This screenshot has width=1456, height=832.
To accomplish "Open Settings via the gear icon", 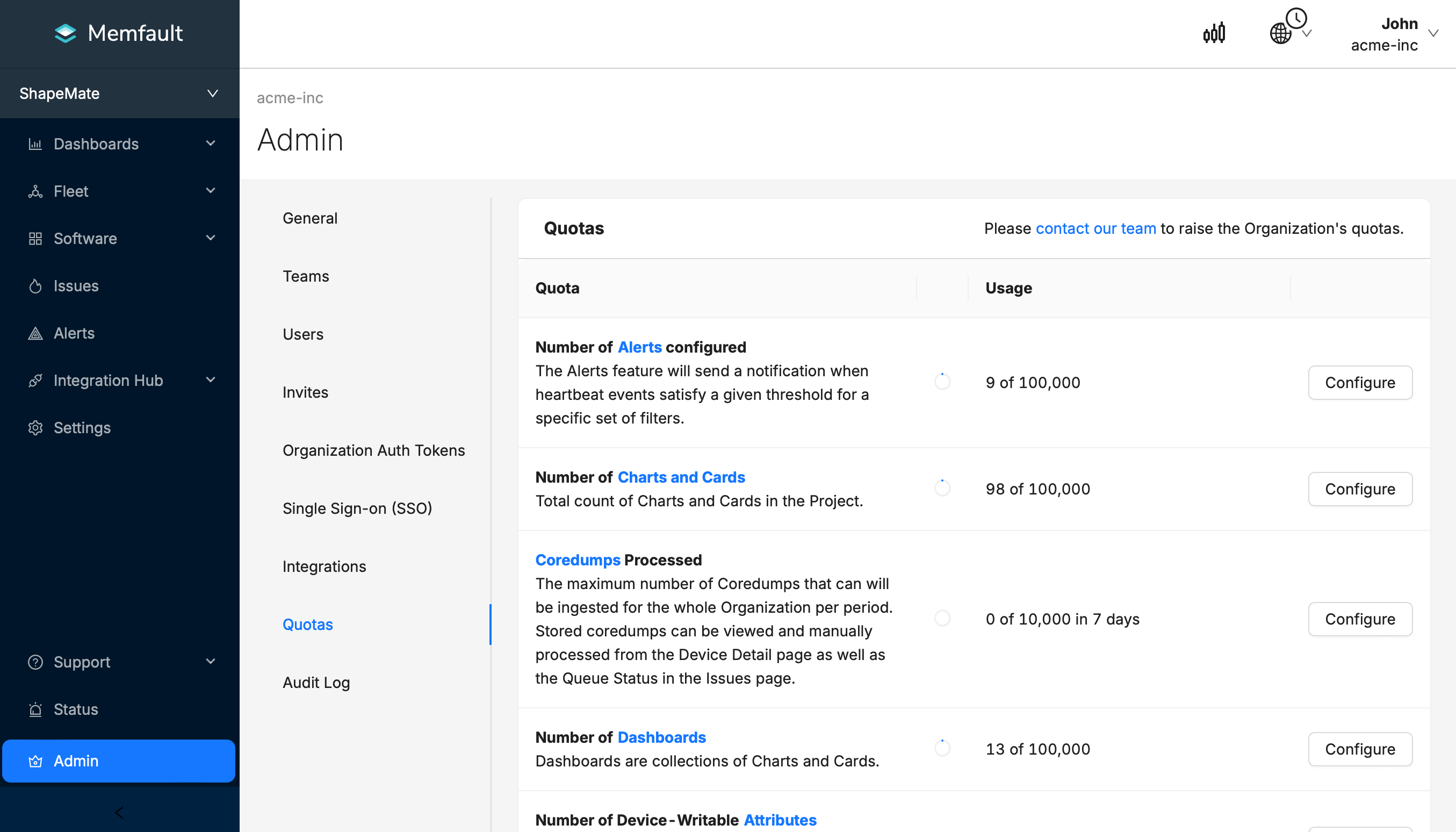I will click(35, 427).
